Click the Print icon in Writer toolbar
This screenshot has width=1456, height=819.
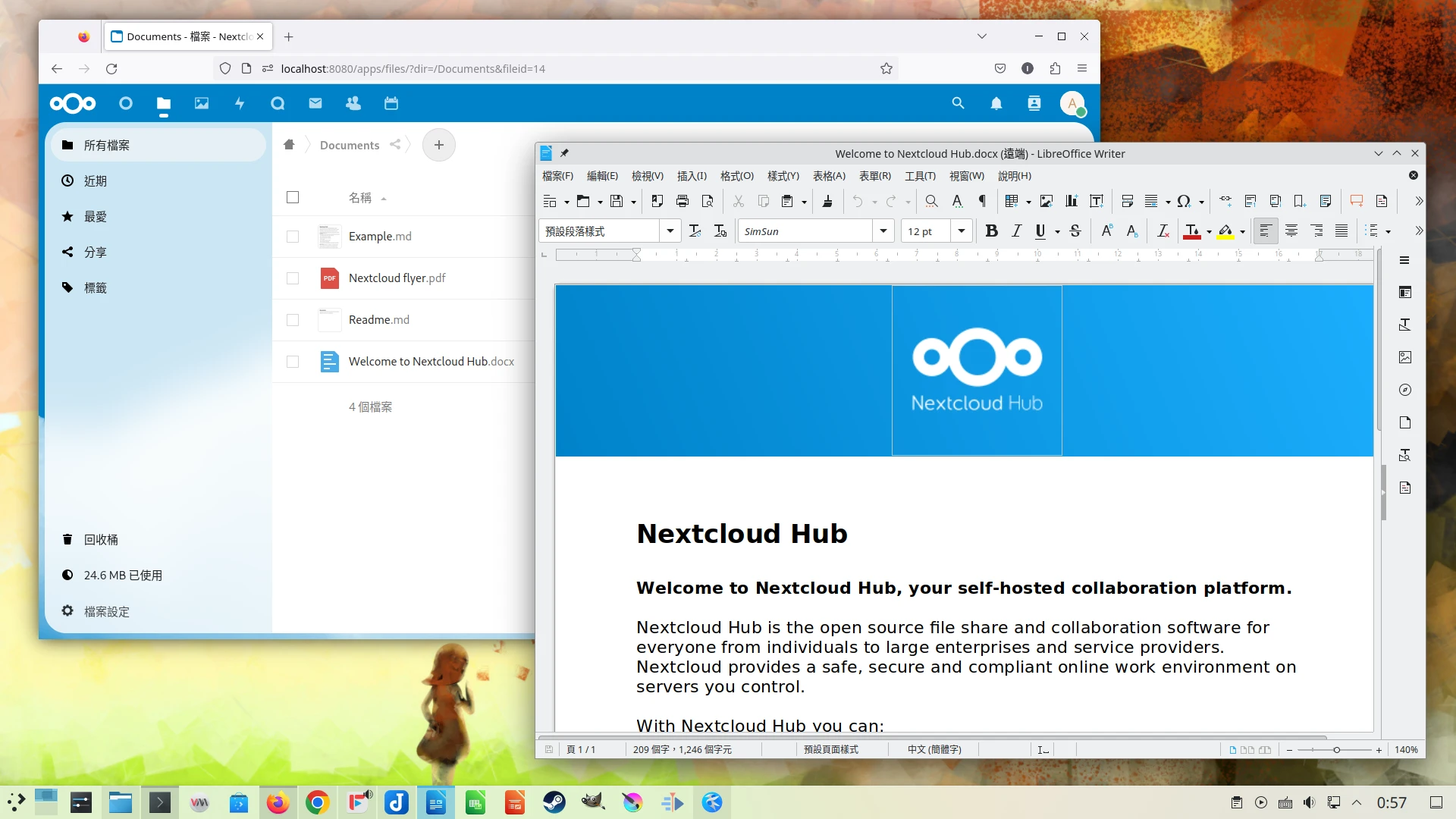pos(682,201)
